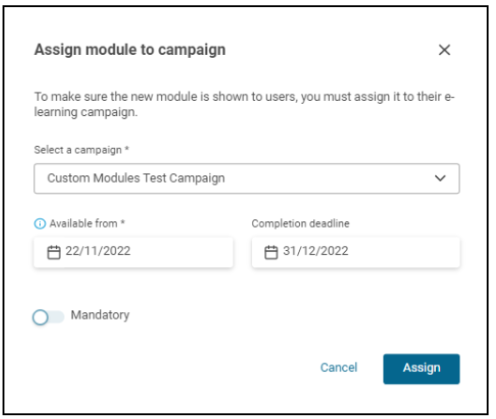Click the info icon beside Available from
Image resolution: width=496 pixels, height=419 pixels.
point(40,223)
